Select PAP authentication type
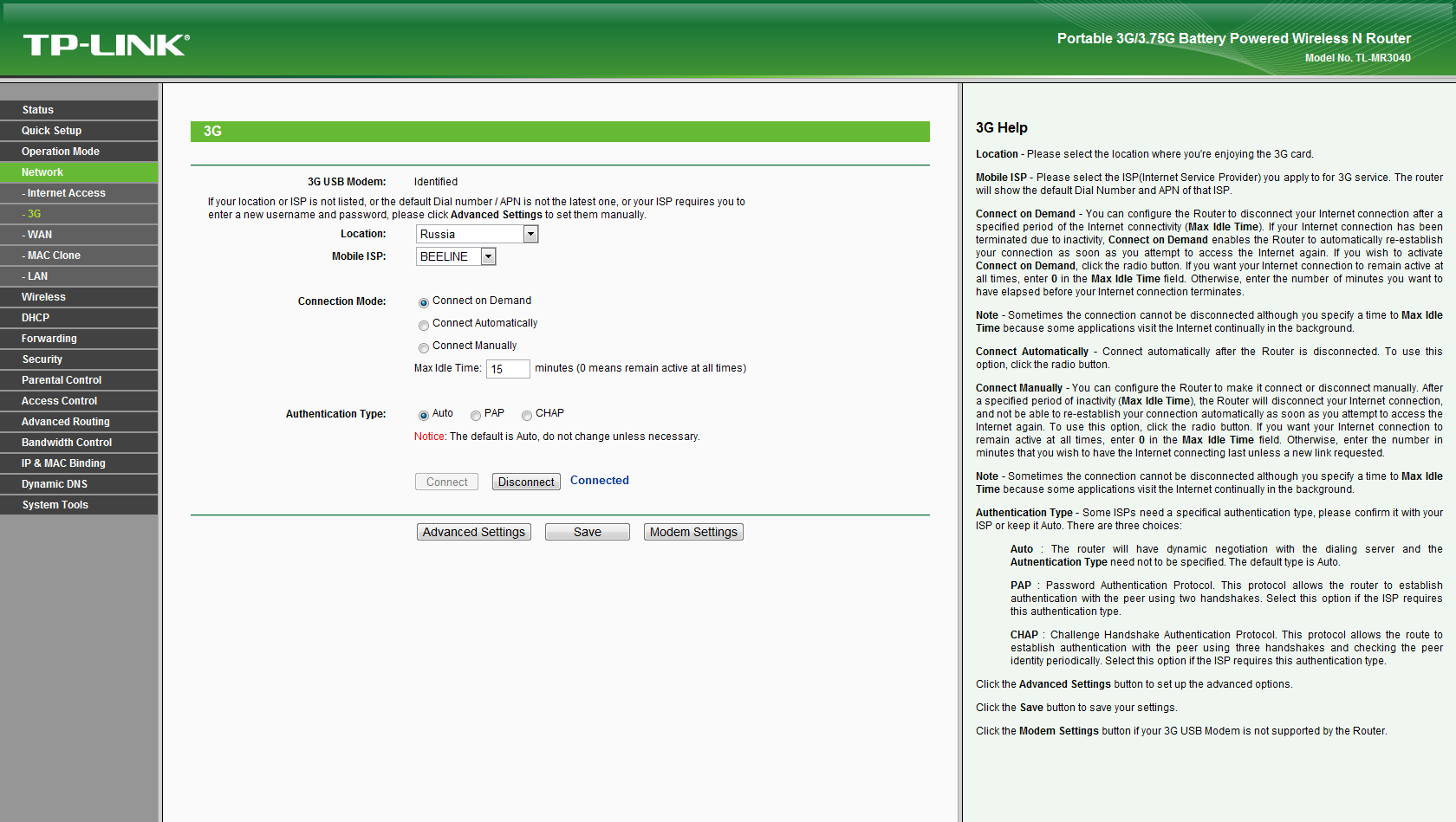 [x=476, y=415]
